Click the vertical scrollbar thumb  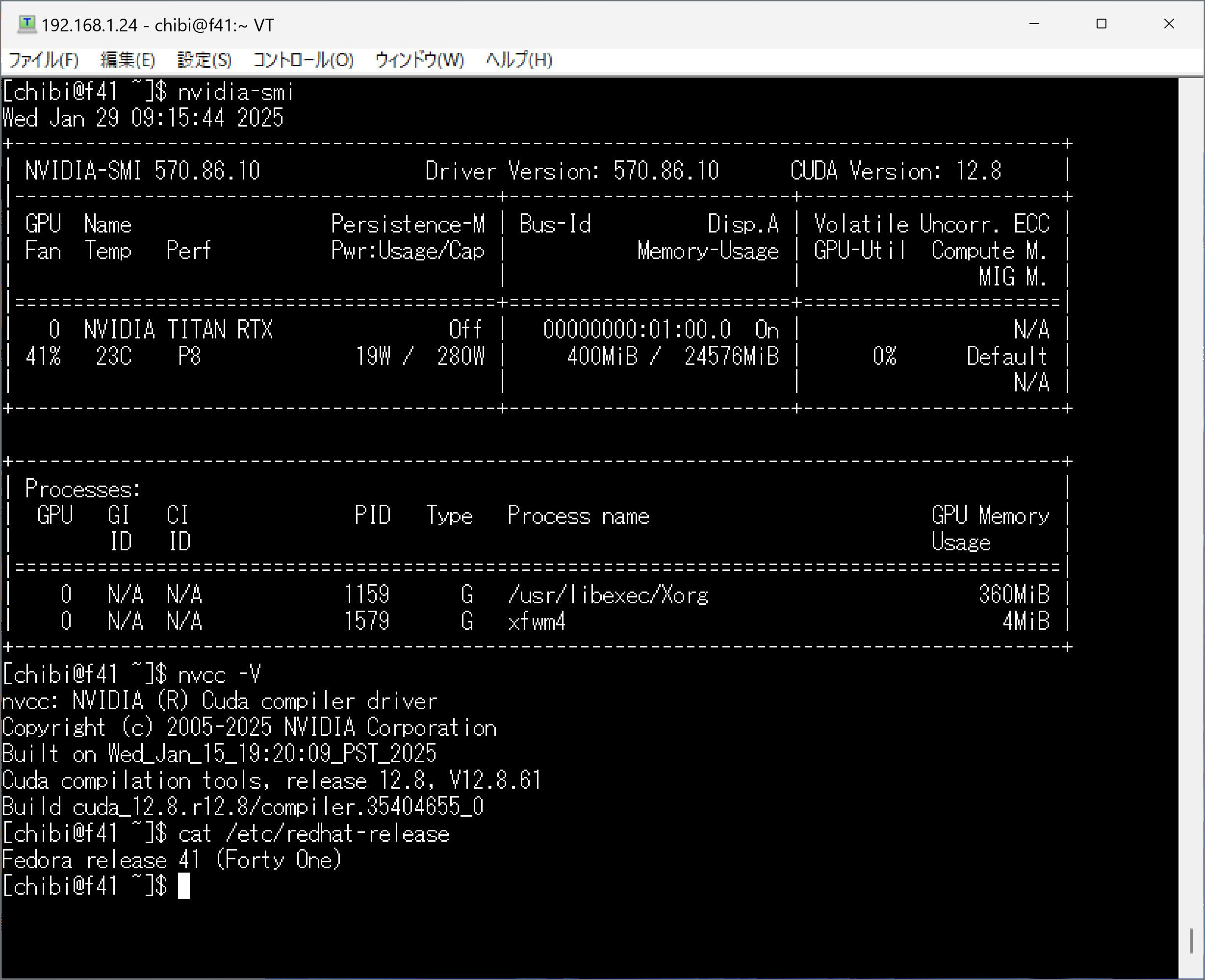(x=1191, y=940)
